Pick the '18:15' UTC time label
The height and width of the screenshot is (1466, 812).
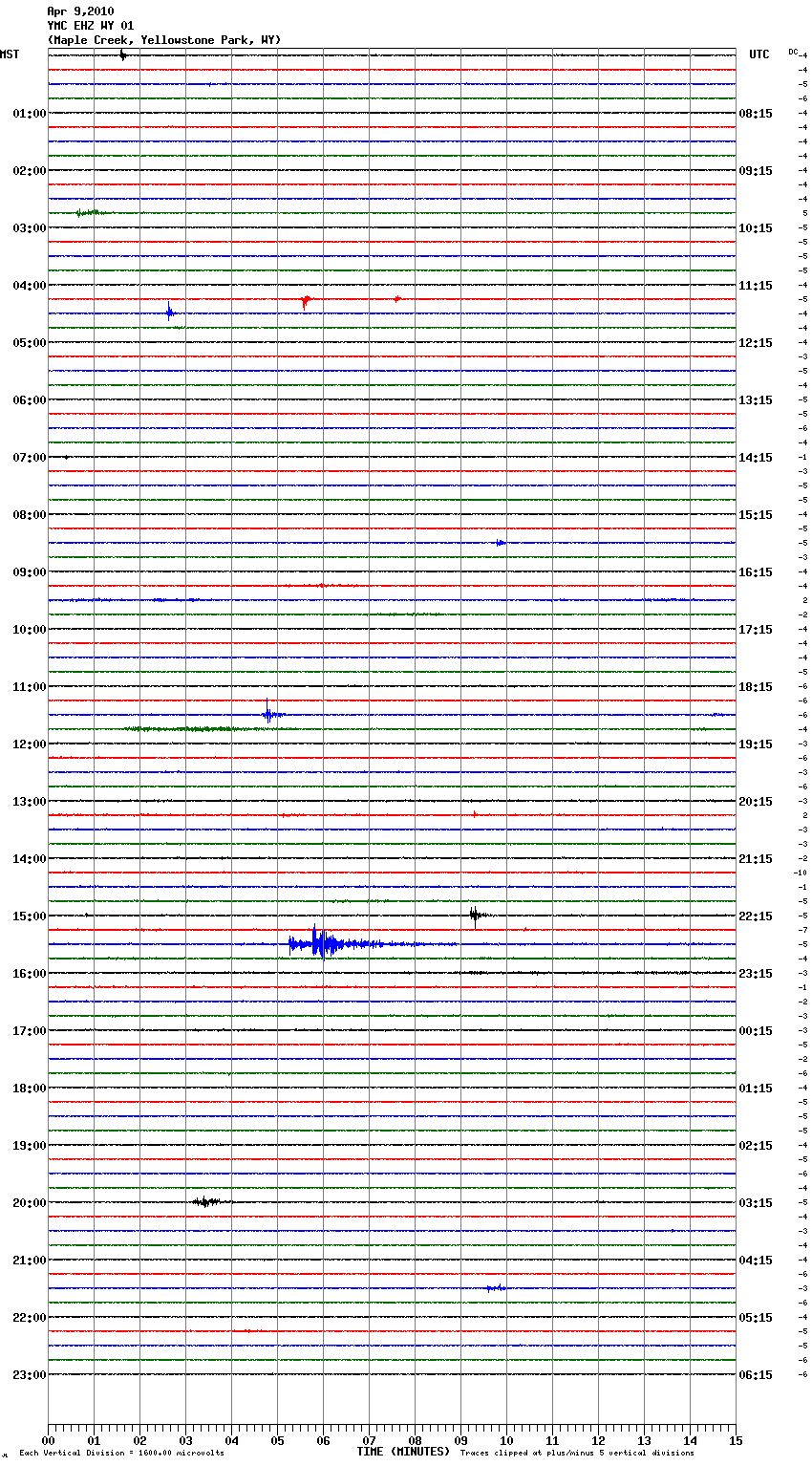point(756,687)
